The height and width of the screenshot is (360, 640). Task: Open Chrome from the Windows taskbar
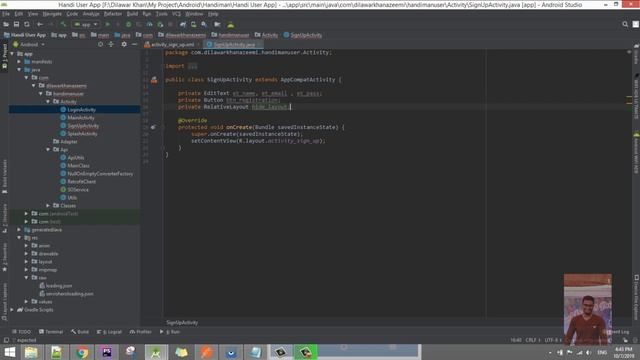82,352
